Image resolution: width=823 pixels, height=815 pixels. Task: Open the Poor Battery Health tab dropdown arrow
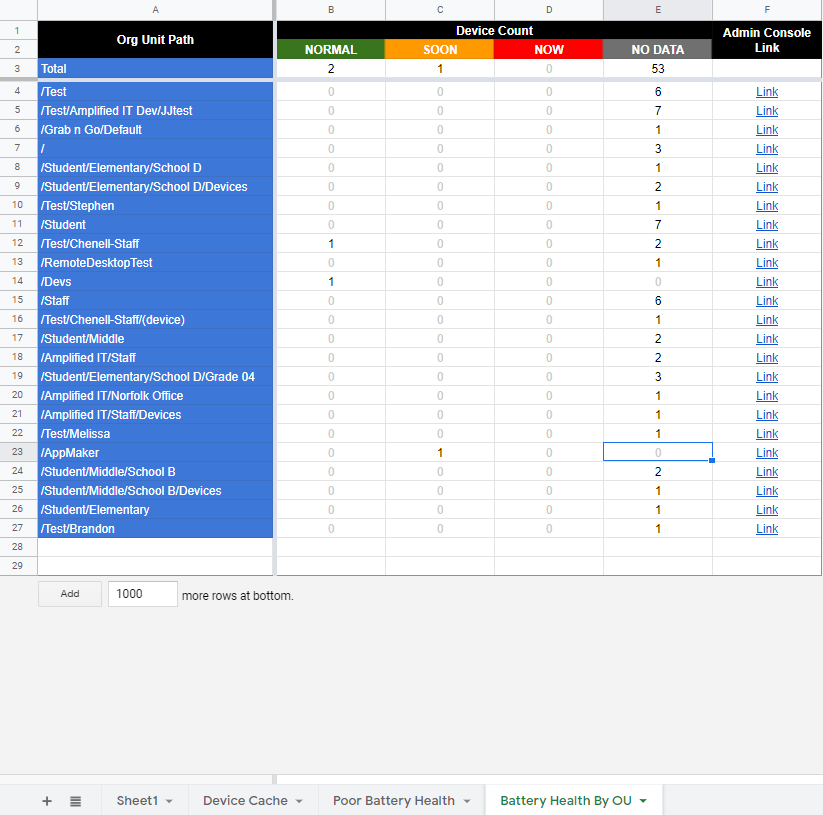coord(466,801)
